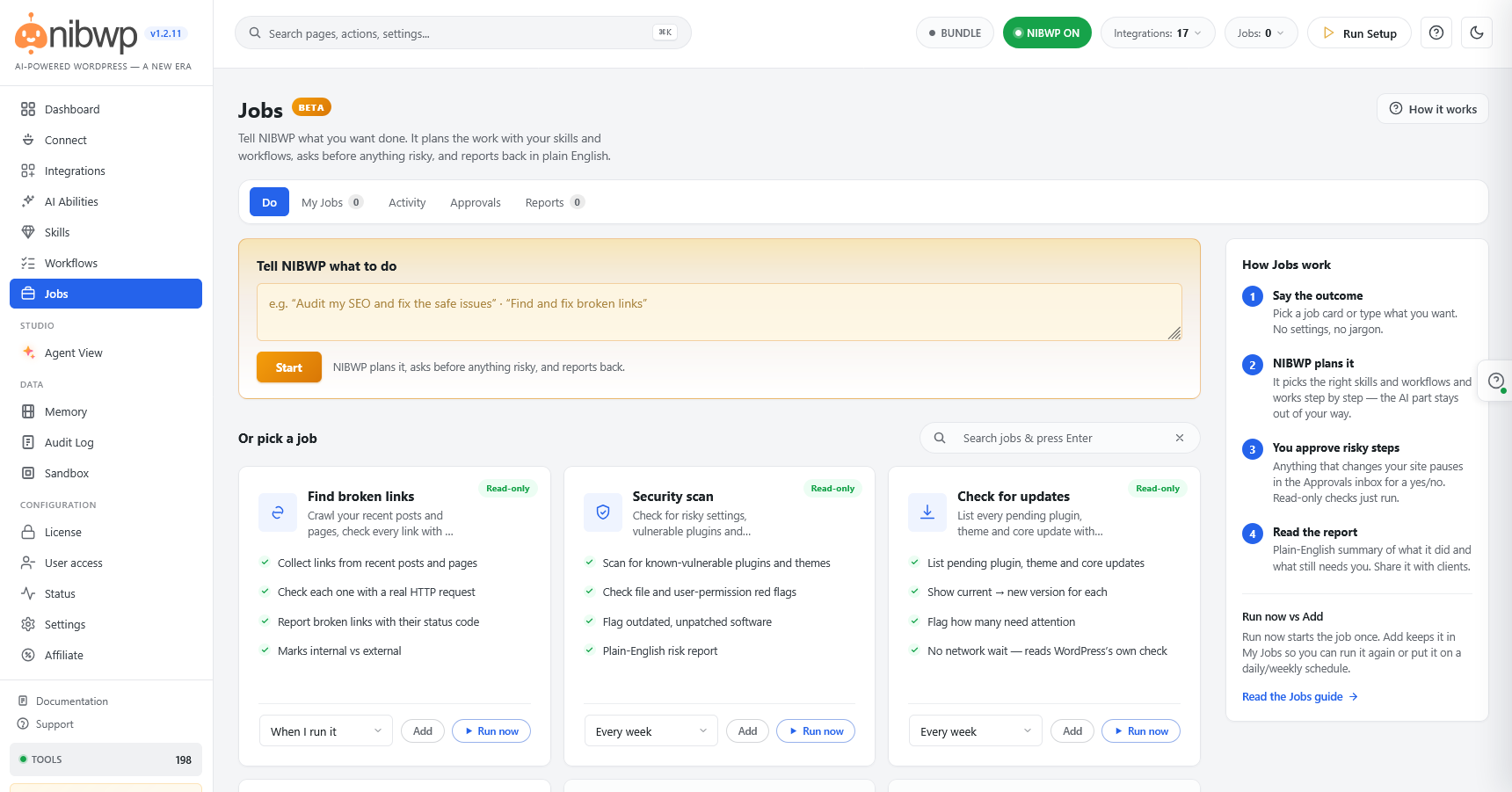Open the Memory icon in sidebar
Screen dimensions: 1512x792
coord(28,411)
